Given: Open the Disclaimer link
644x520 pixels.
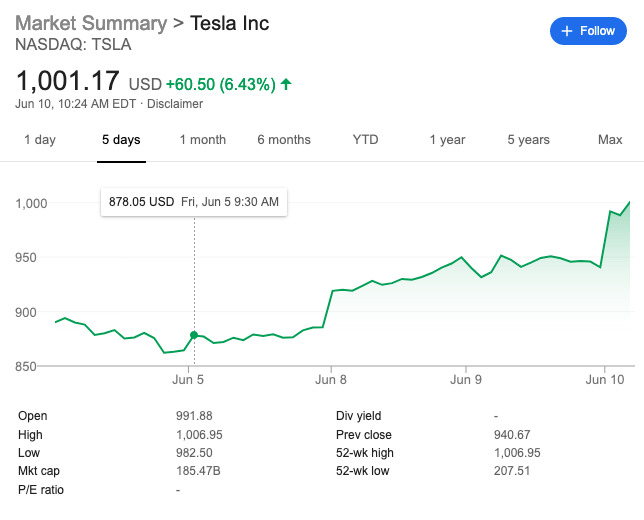Looking at the screenshot, I should tap(175, 104).
